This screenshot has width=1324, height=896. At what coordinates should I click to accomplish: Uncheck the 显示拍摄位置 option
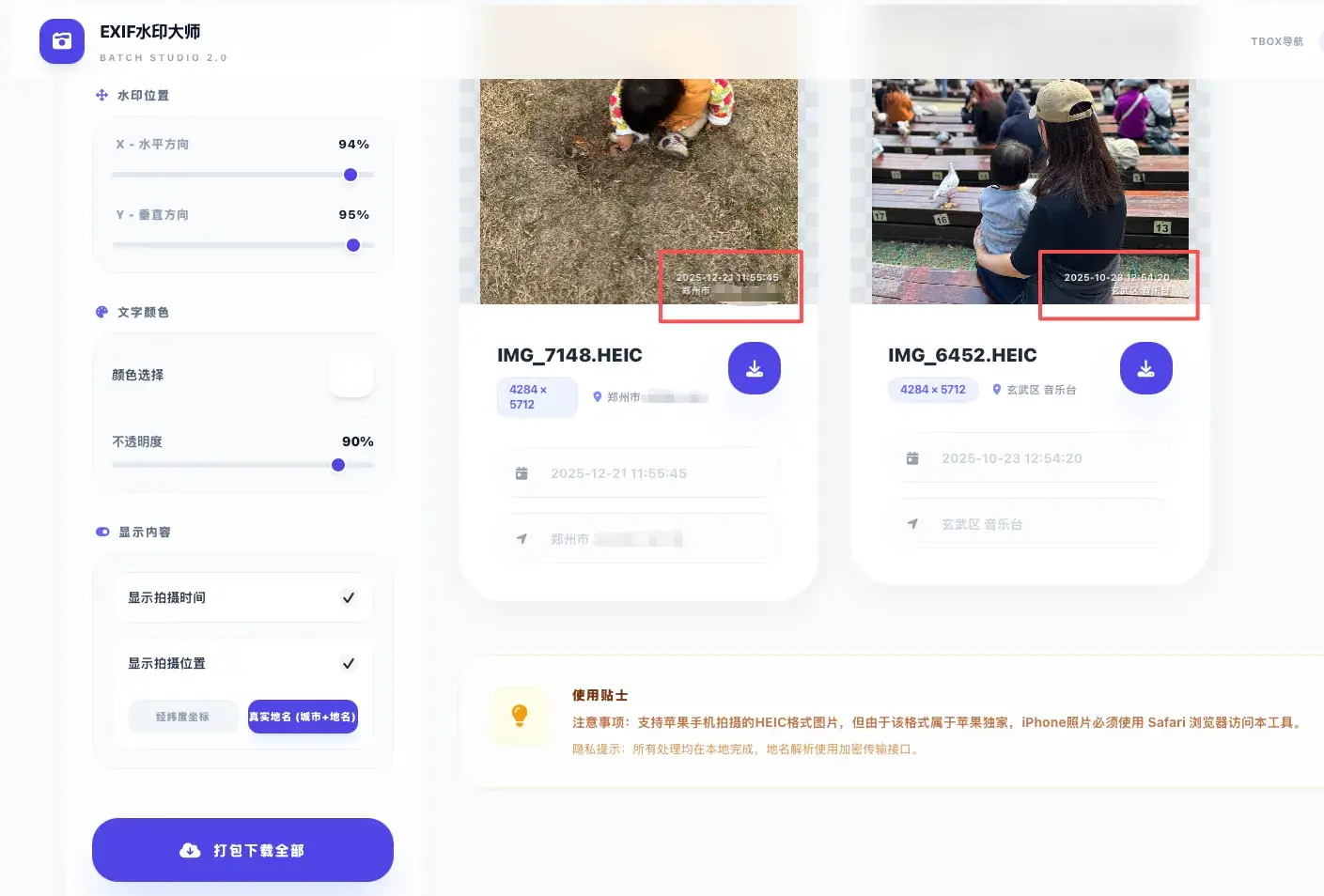click(x=348, y=663)
